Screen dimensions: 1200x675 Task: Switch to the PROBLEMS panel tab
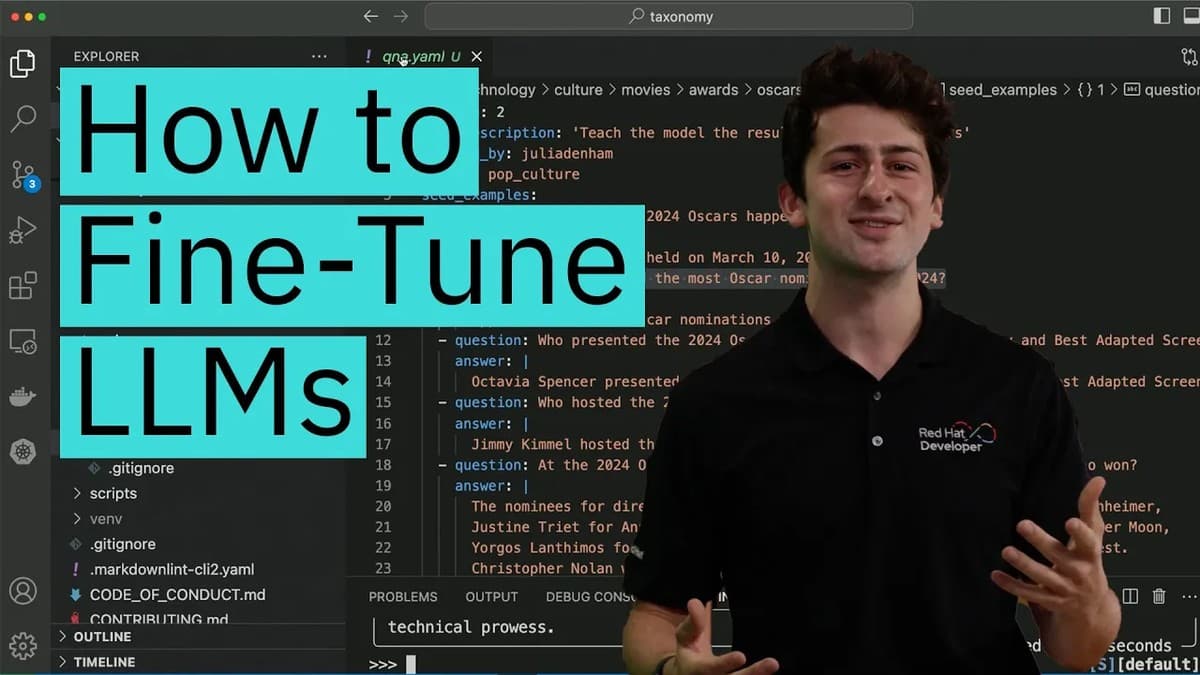(403, 597)
